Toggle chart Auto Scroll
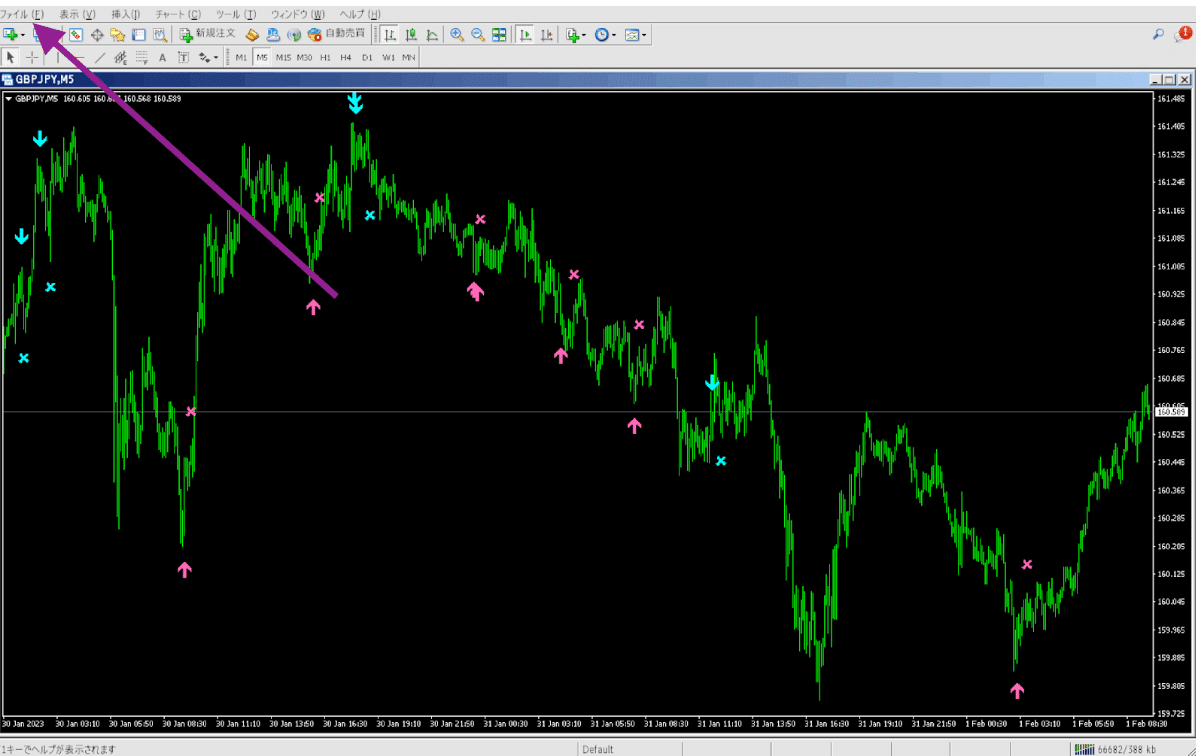The image size is (1196, 756). point(525,34)
